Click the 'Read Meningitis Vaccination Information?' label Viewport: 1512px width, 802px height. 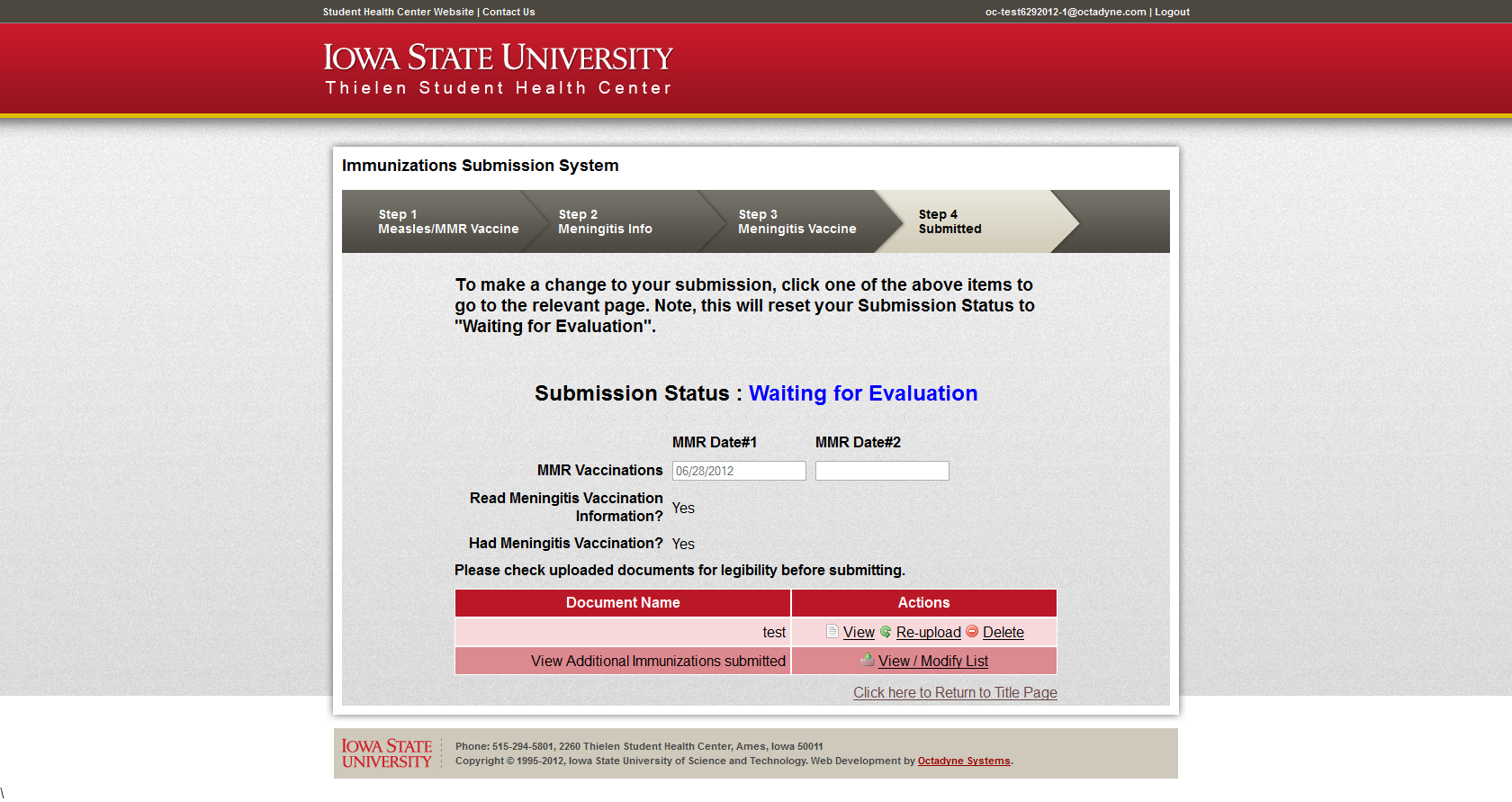[566, 507]
